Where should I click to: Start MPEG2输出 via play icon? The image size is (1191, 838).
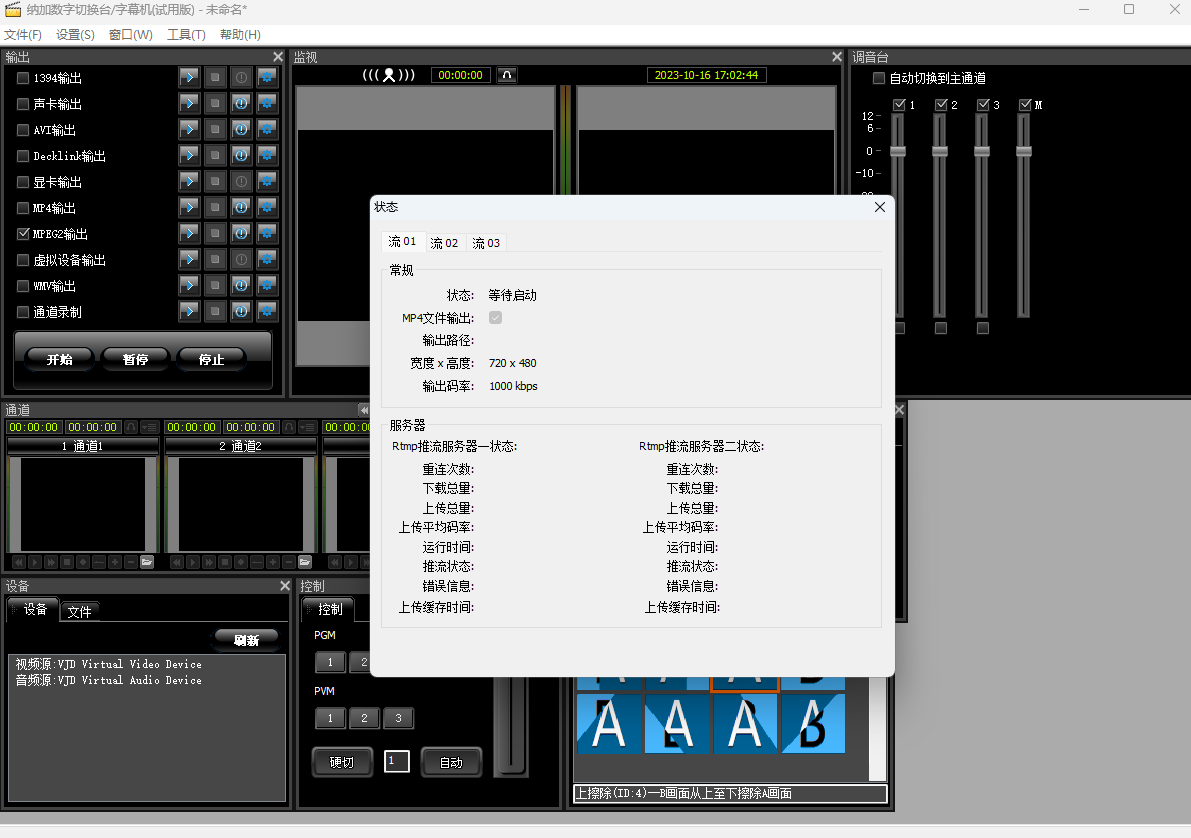(x=189, y=233)
